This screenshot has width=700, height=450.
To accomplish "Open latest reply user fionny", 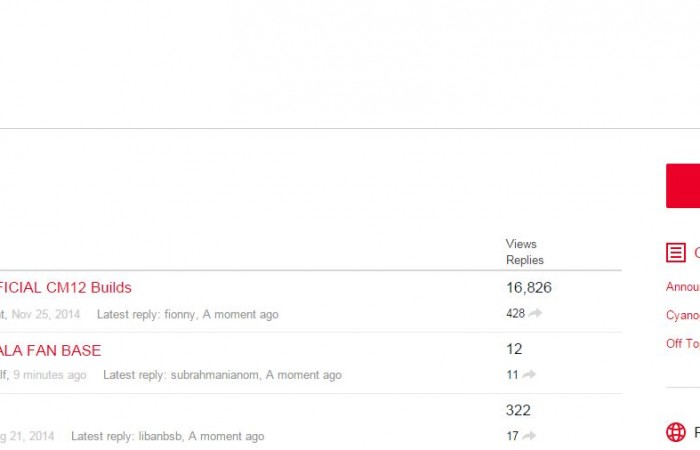I will (180, 314).
